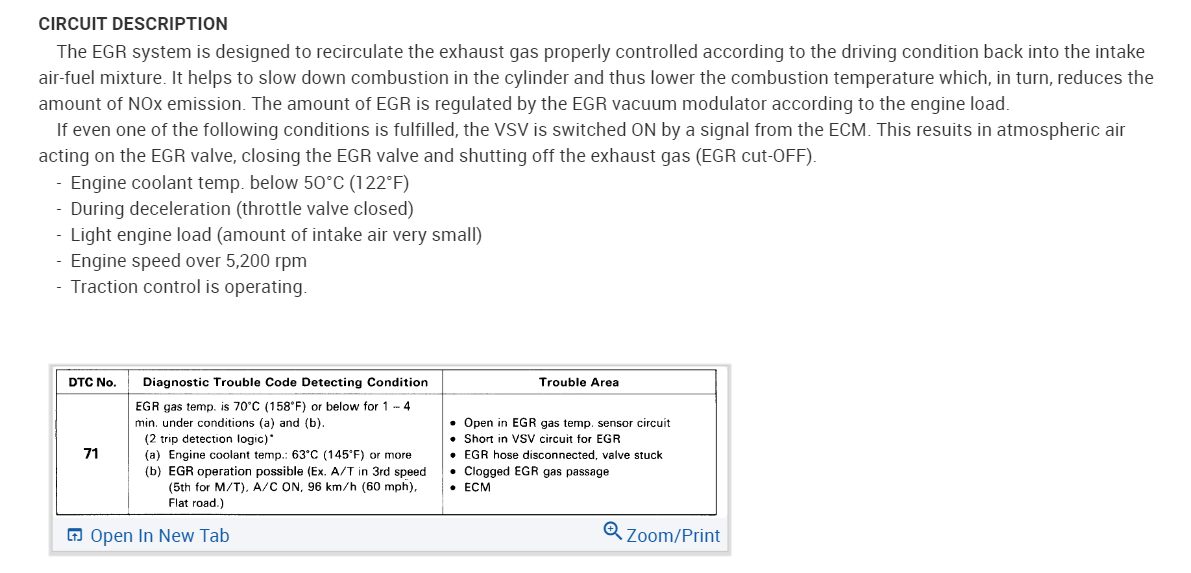Click the Diagnostic Trouble Code Detecting Condition header
1191x573 pixels.
point(285,382)
